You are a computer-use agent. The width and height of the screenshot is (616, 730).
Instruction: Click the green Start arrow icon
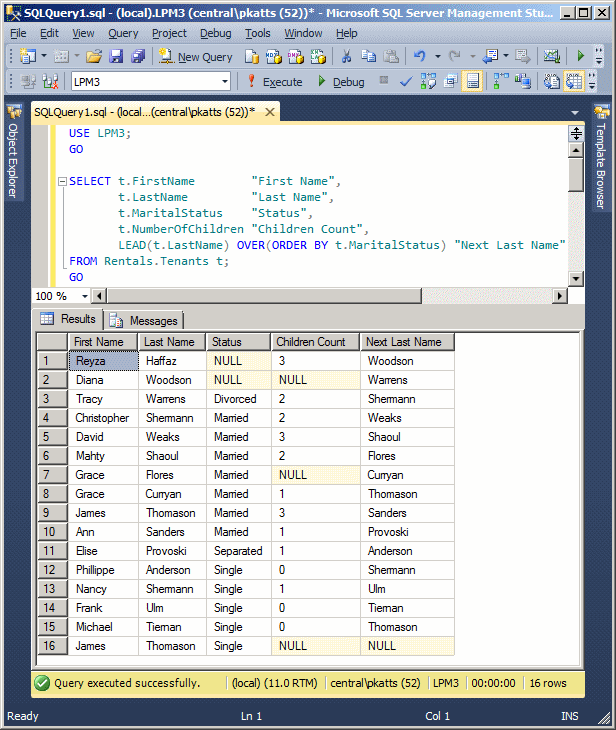(x=581, y=56)
